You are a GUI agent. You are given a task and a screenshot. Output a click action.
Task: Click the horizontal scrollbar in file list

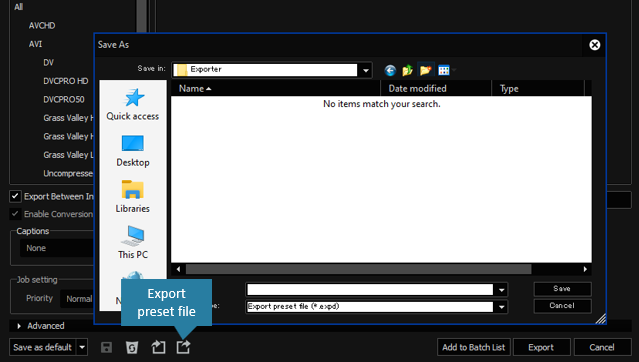359,269
